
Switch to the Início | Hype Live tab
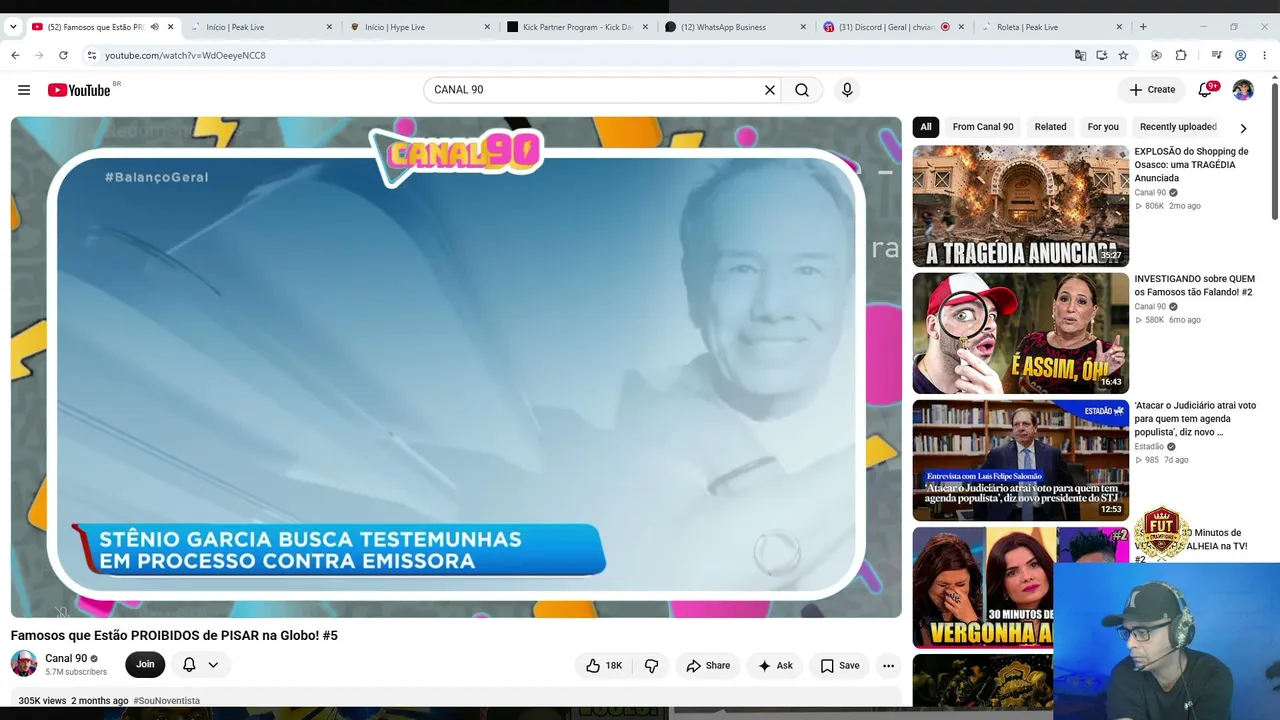coord(420,27)
